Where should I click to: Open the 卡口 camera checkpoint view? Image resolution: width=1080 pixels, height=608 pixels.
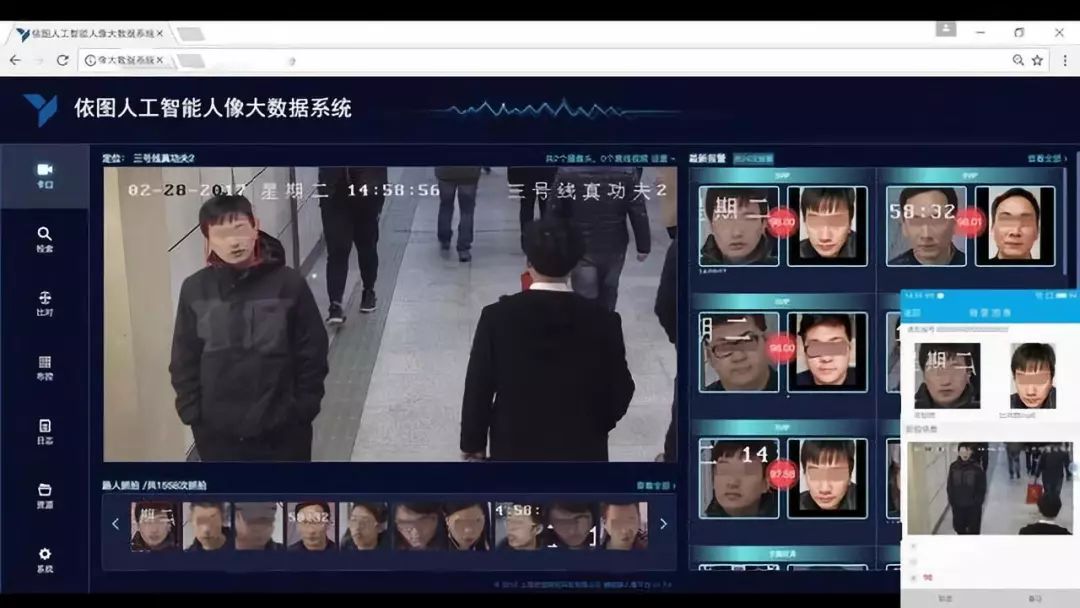[45, 176]
